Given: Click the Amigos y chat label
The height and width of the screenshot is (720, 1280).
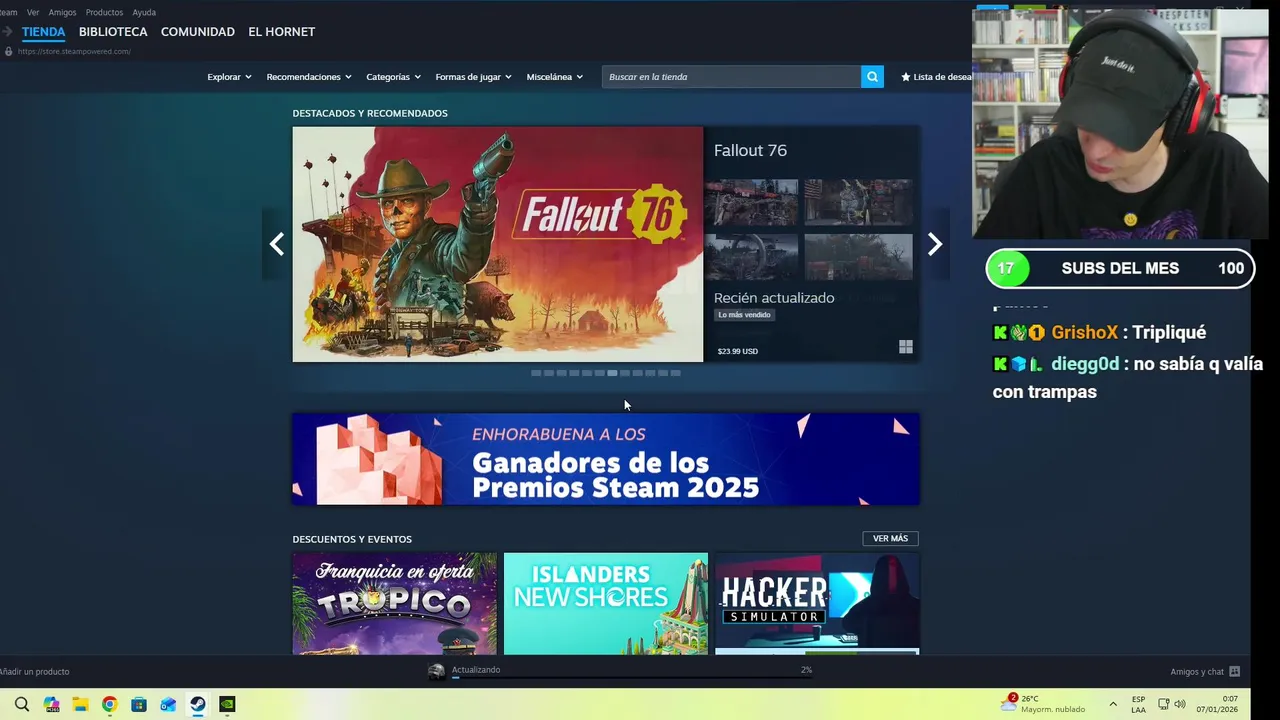Looking at the screenshot, I should pyautogui.click(x=1197, y=672).
